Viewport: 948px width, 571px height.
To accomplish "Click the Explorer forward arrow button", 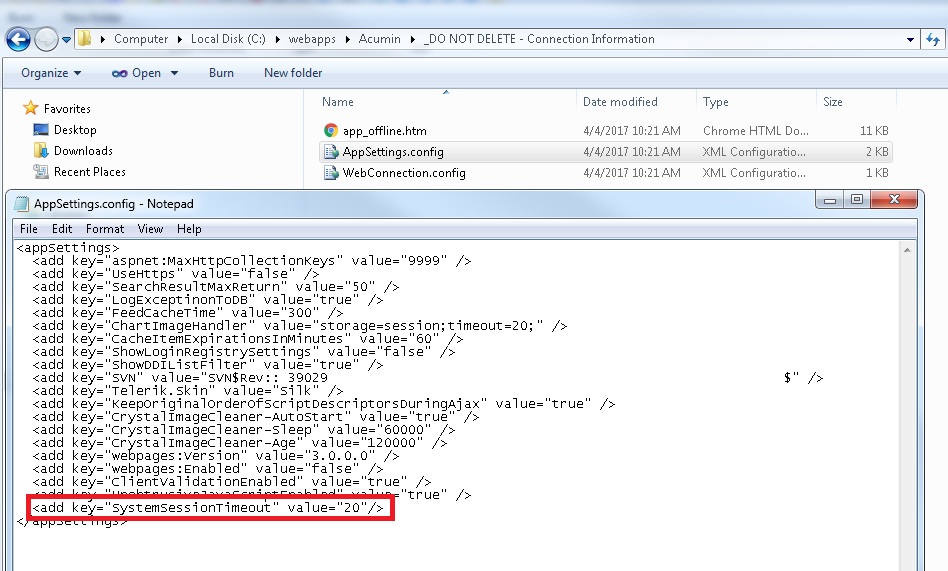I will point(46,40).
